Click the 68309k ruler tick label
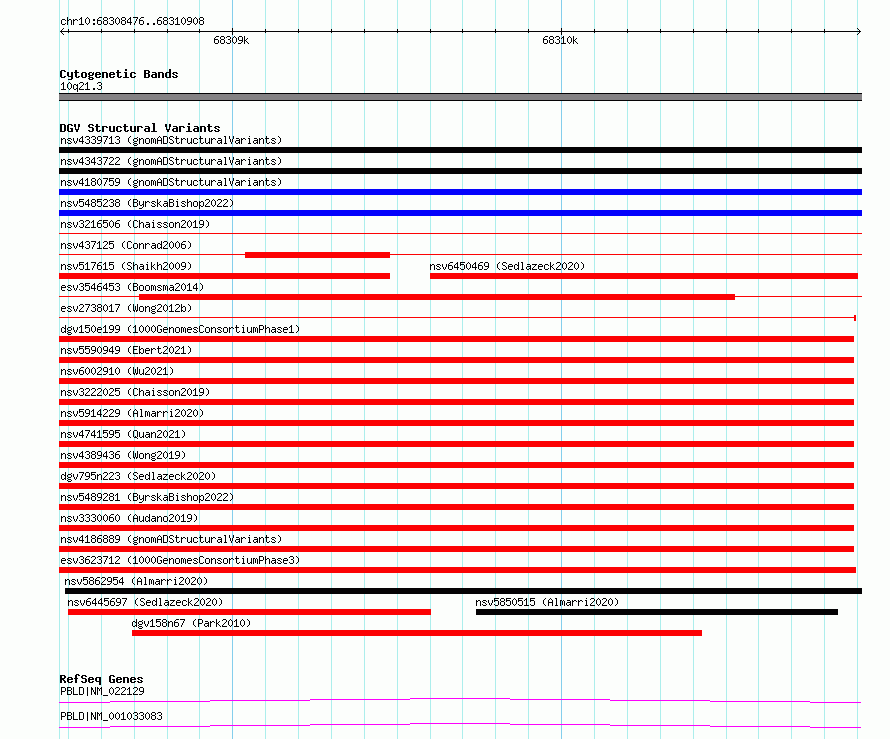 coord(231,40)
